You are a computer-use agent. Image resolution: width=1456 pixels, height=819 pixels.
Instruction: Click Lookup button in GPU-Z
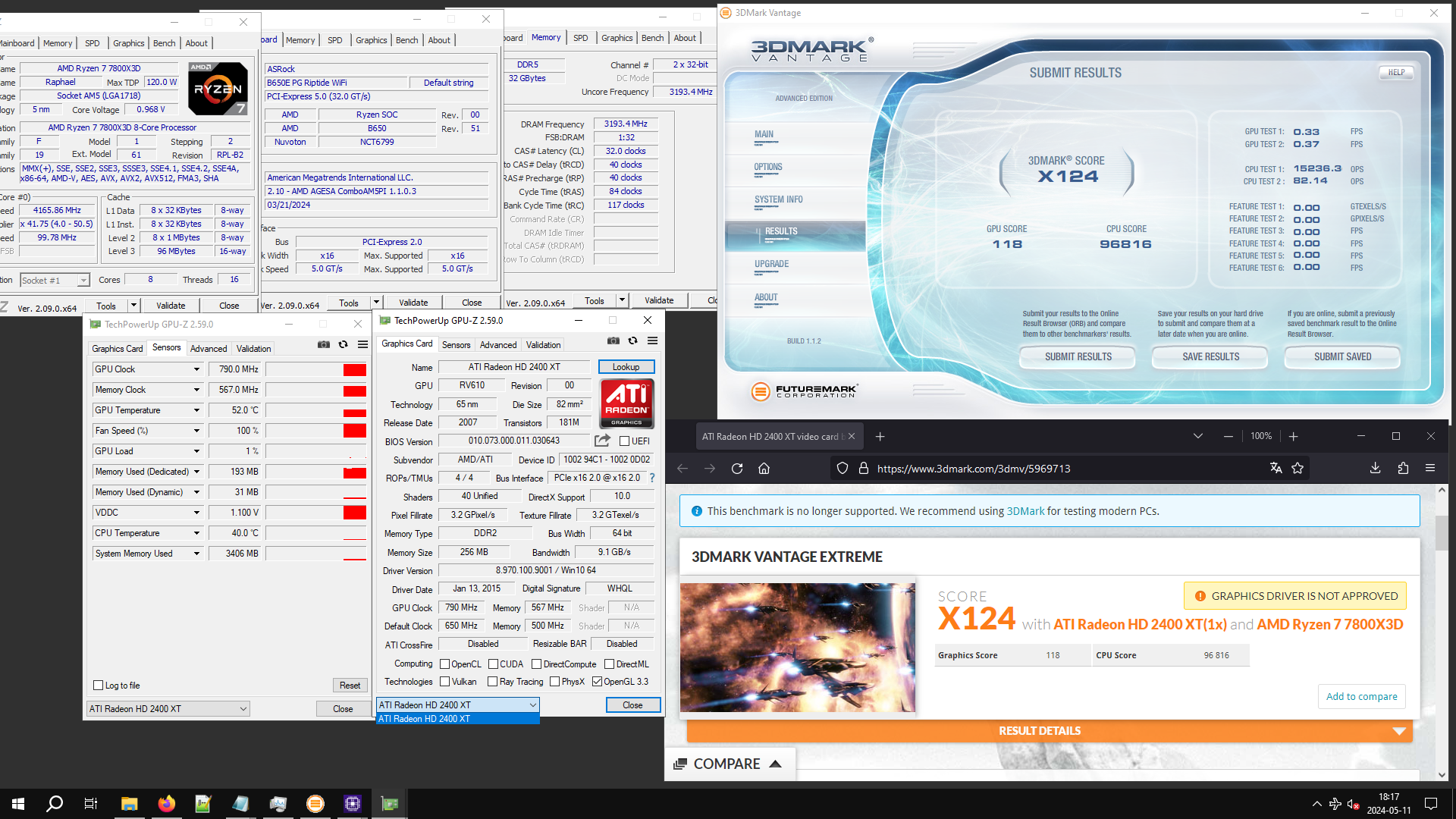[626, 367]
